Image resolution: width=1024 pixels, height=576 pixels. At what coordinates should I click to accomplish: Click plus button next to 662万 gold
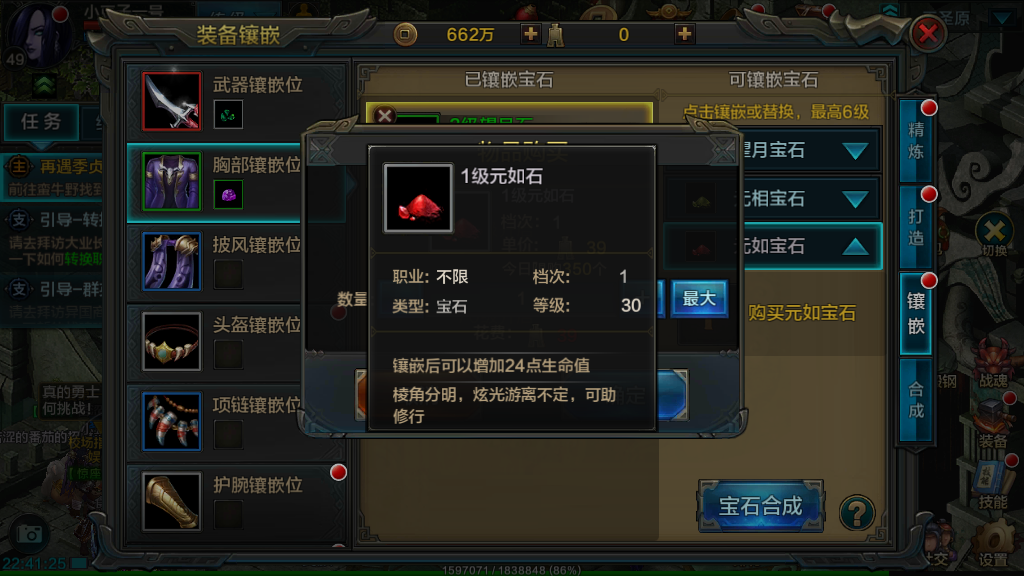pyautogui.click(x=530, y=34)
